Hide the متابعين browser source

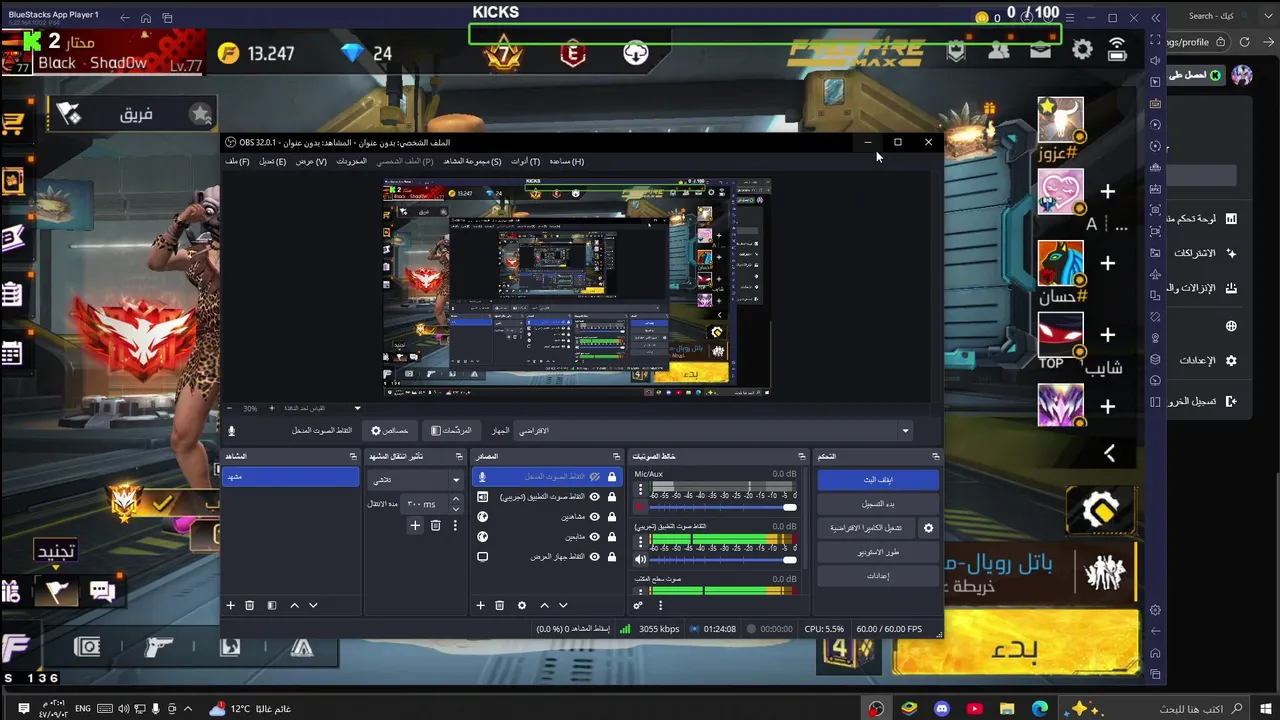point(595,537)
